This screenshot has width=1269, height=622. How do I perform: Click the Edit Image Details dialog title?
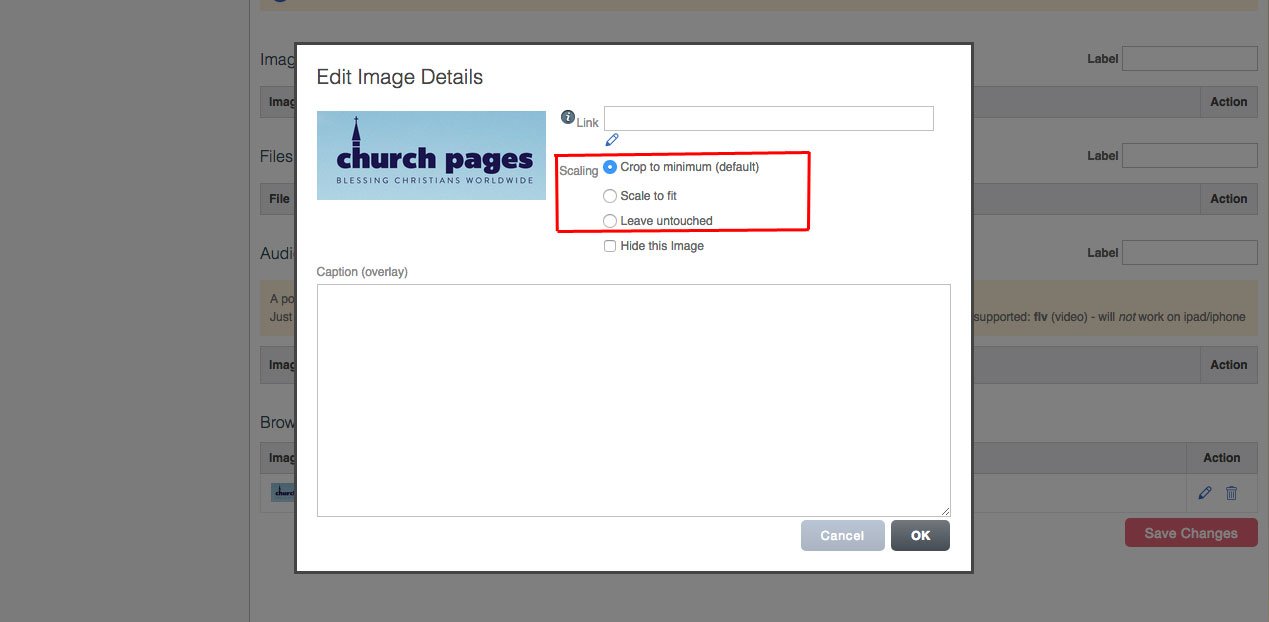click(400, 77)
